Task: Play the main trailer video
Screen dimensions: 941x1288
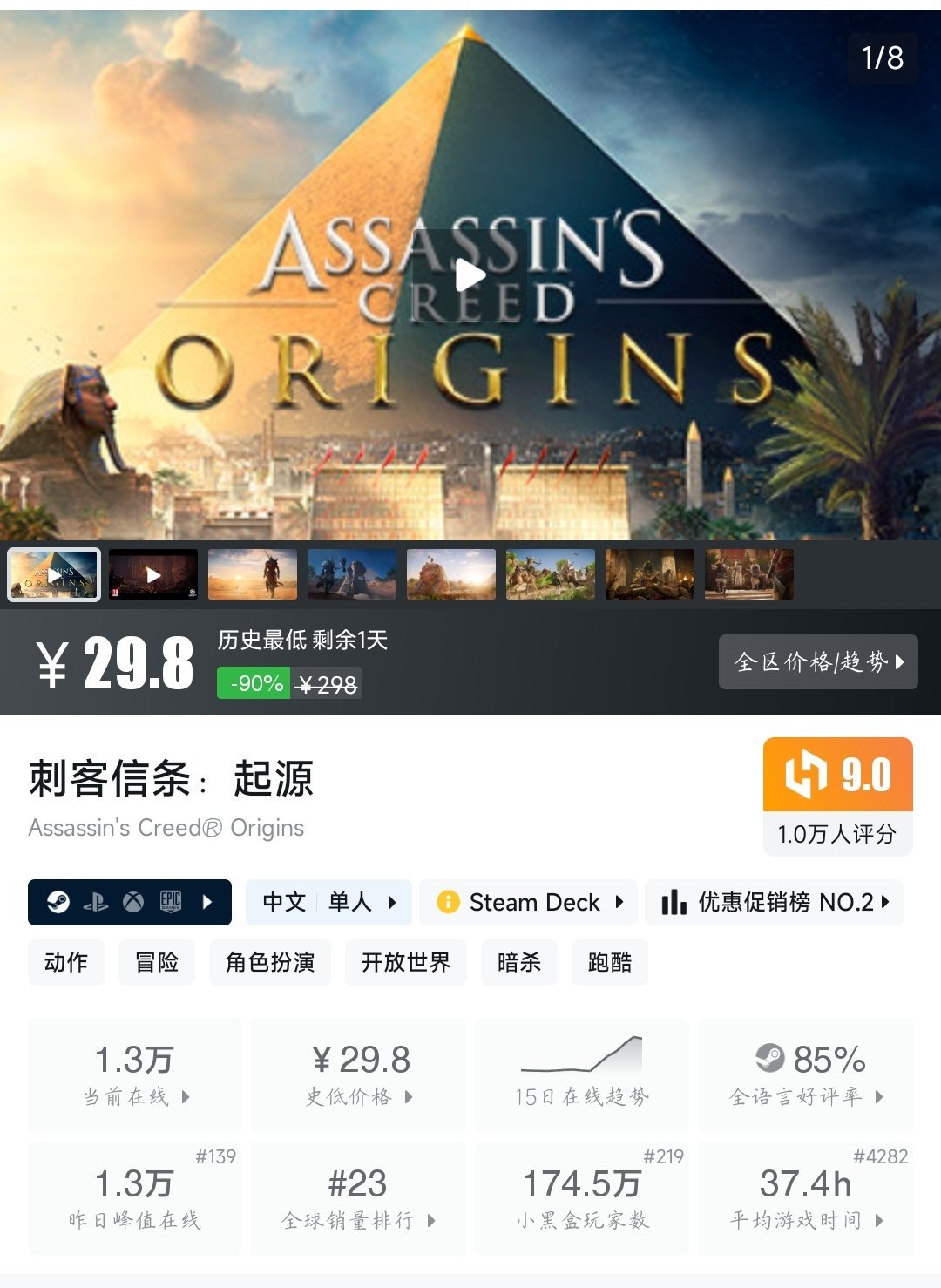Action: (x=470, y=275)
